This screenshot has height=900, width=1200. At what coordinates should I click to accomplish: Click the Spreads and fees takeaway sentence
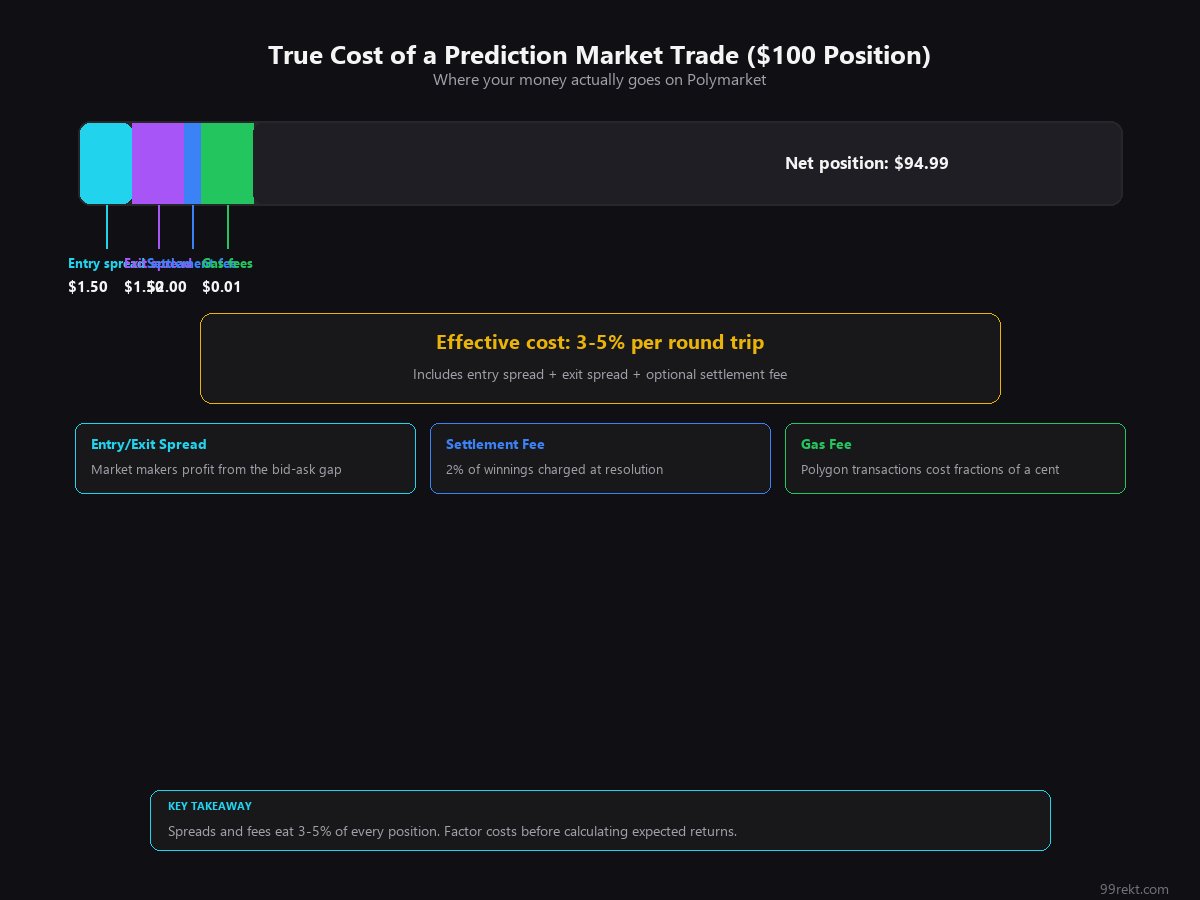click(452, 832)
